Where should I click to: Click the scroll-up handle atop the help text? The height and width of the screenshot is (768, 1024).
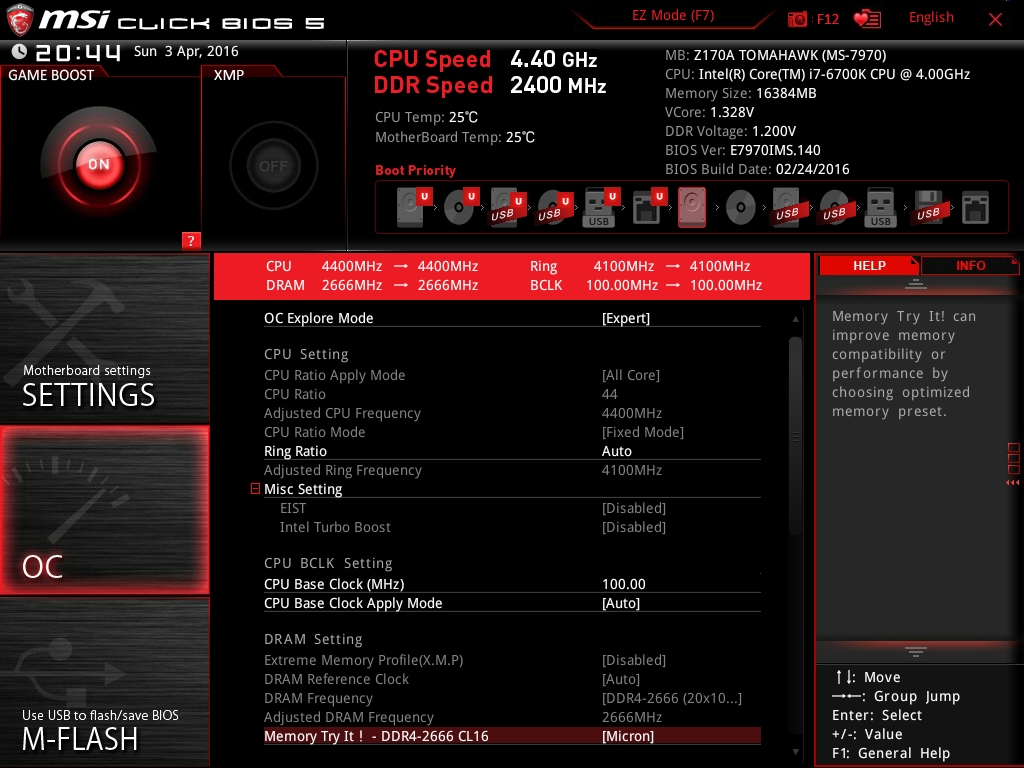coord(916,283)
